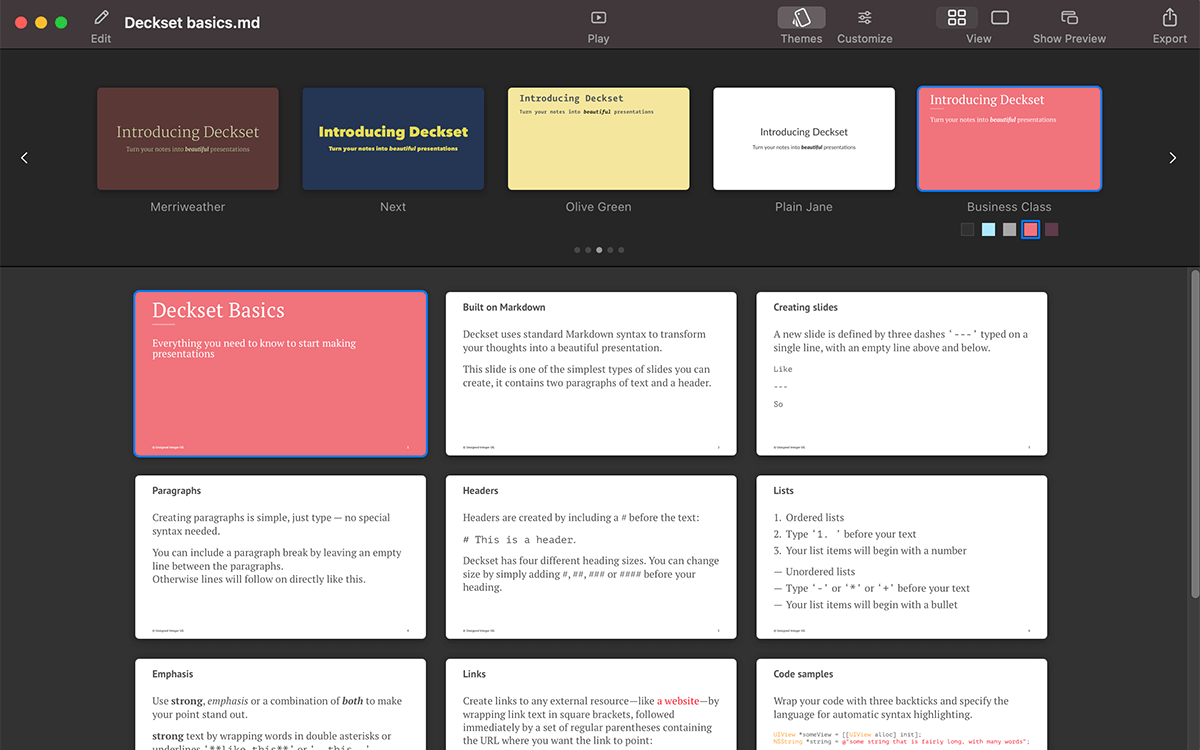Show previous themes with left arrow
This screenshot has height=750, width=1200.
tap(25, 157)
